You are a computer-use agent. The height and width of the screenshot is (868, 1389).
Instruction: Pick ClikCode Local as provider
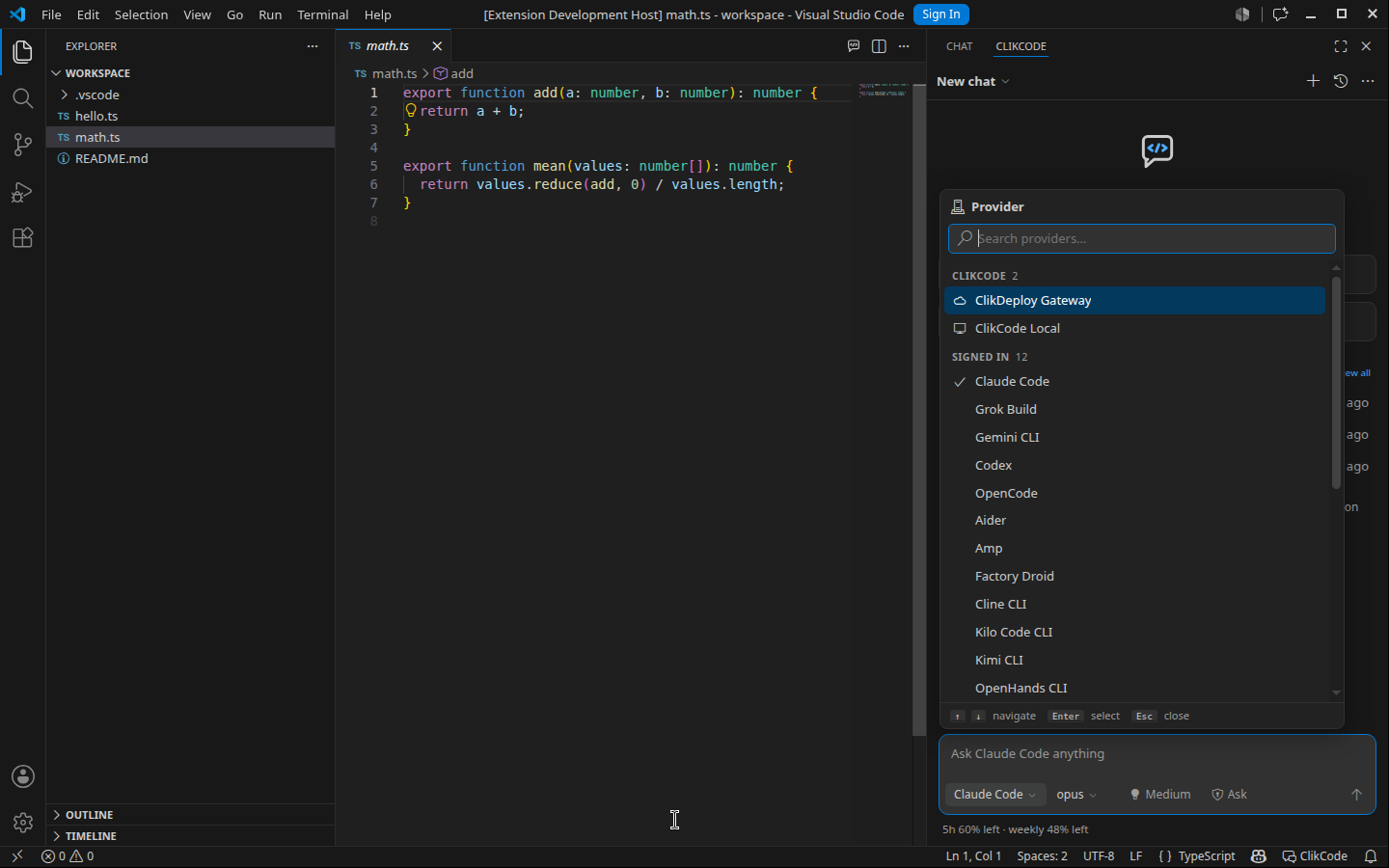(x=1134, y=329)
